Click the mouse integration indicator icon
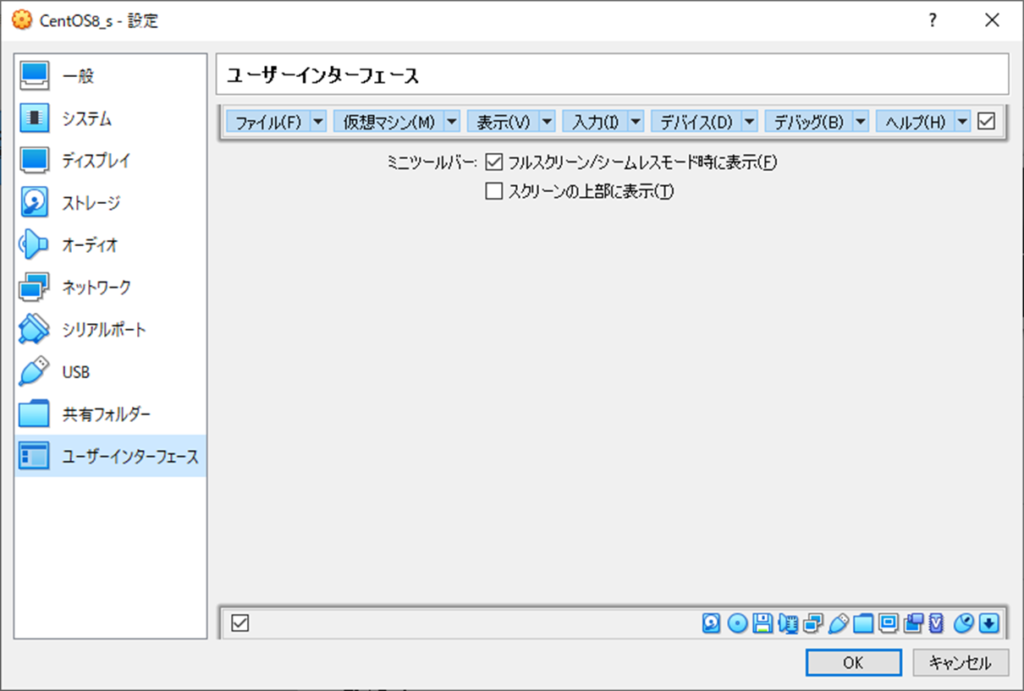This screenshot has height=691, width=1024. [x=963, y=623]
